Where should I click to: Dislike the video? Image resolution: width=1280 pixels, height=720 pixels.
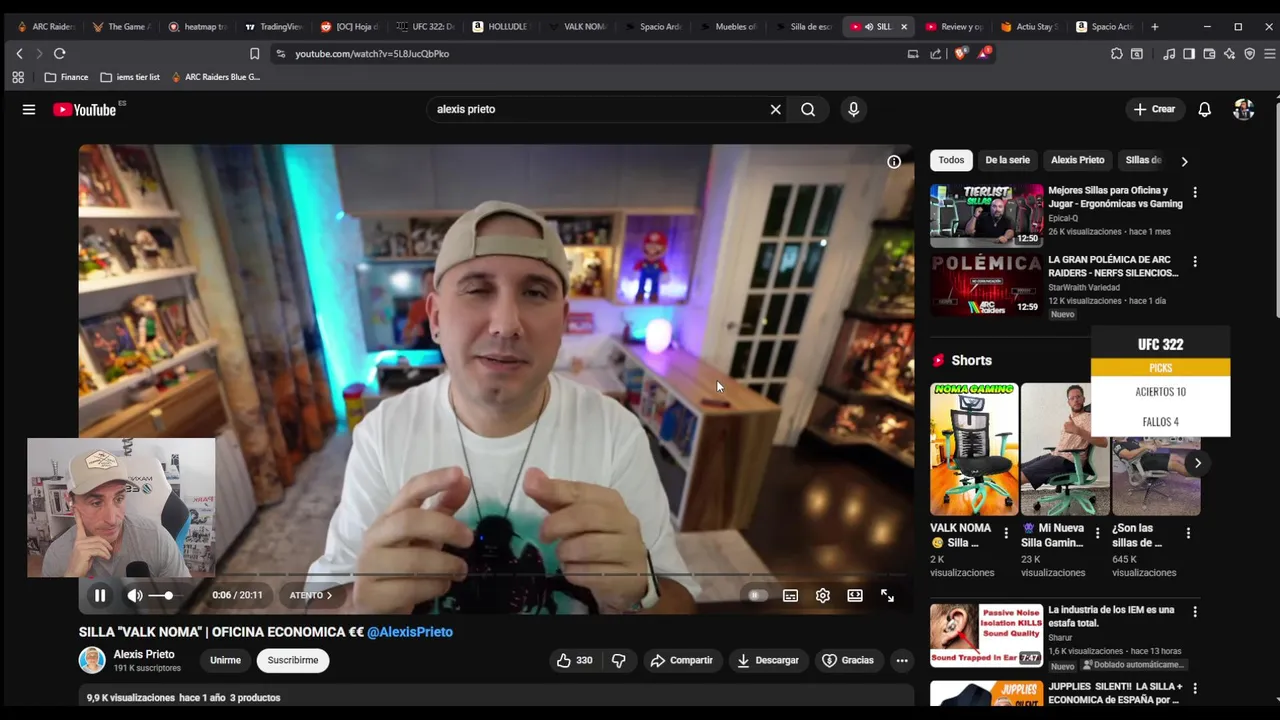618,660
